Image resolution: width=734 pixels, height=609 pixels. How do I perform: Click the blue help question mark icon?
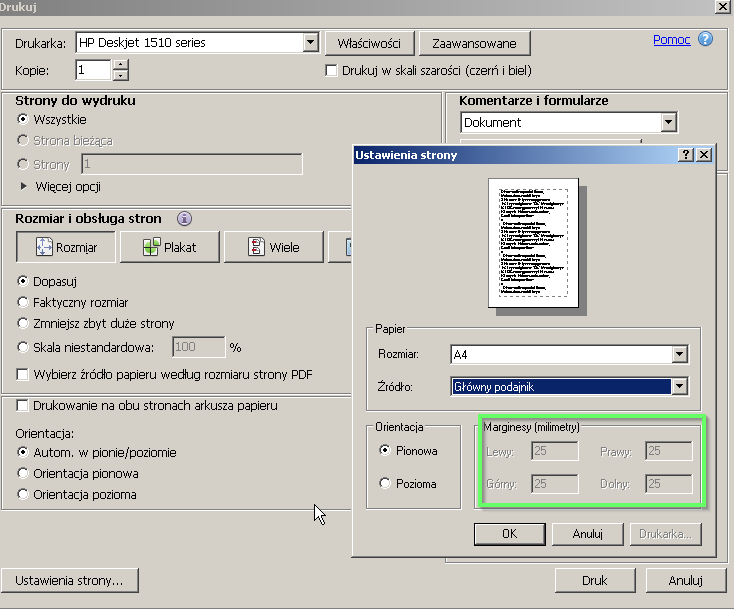(x=706, y=40)
